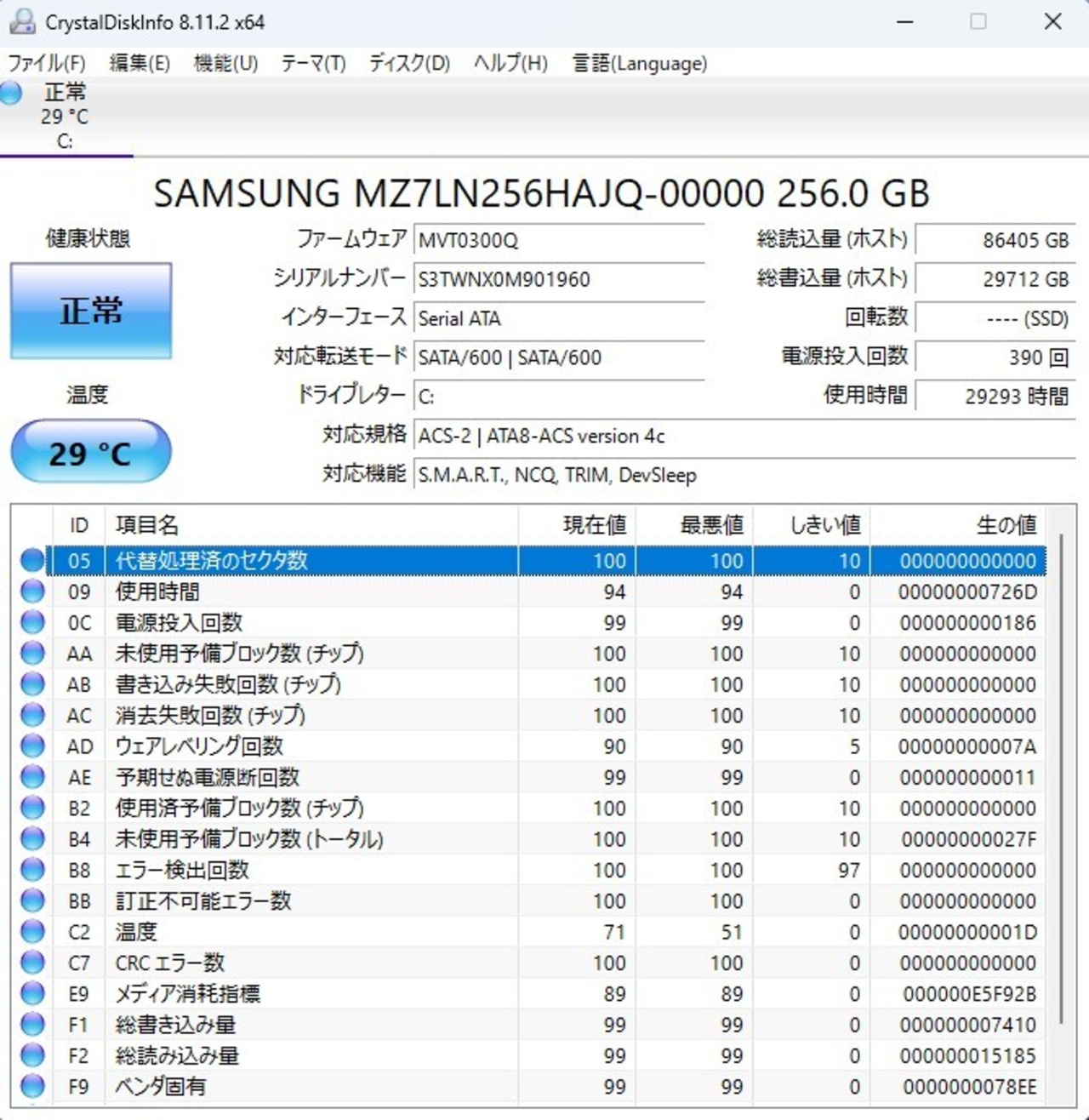Open the 言語(Language) menu
Viewport: 1089px width, 1120px height.
639,64
